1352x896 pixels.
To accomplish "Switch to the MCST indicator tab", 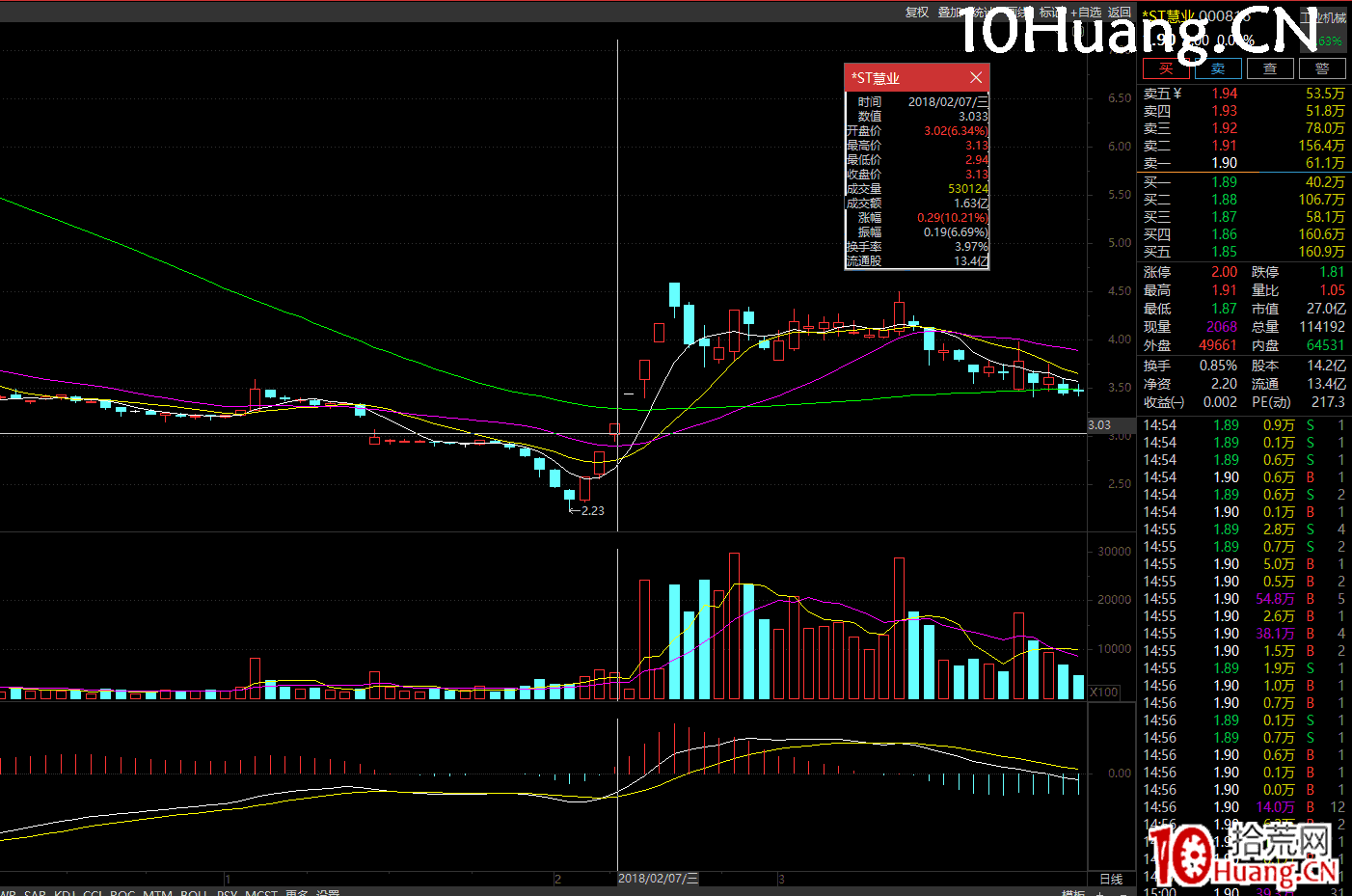I will (x=261, y=893).
